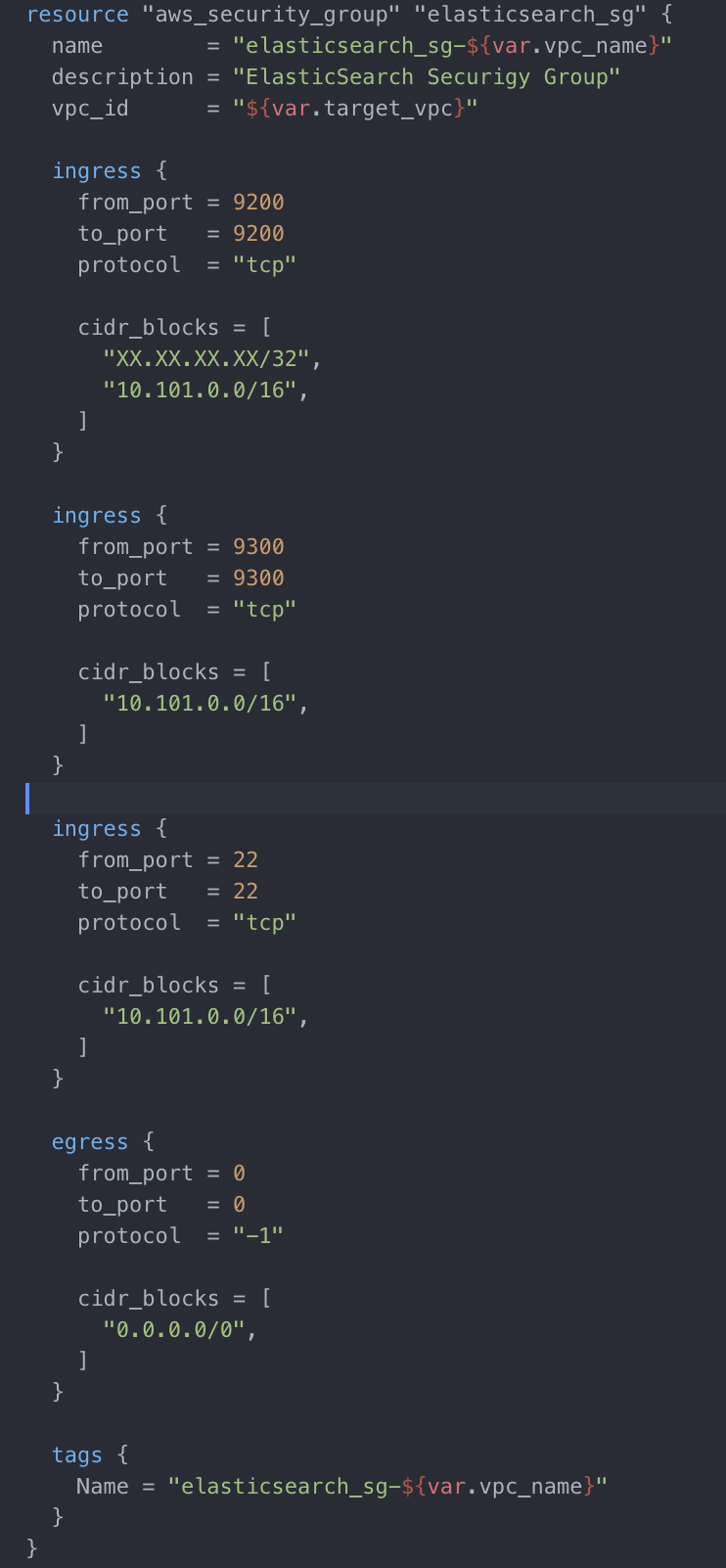
Task: Click the "0.0.0.0/0" CIDR string
Action: pos(174,1330)
